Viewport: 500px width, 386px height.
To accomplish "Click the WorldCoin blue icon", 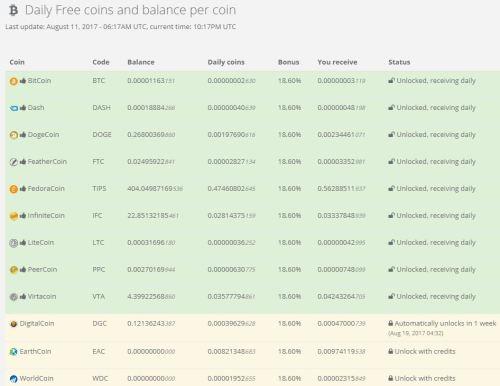I will [13, 378].
